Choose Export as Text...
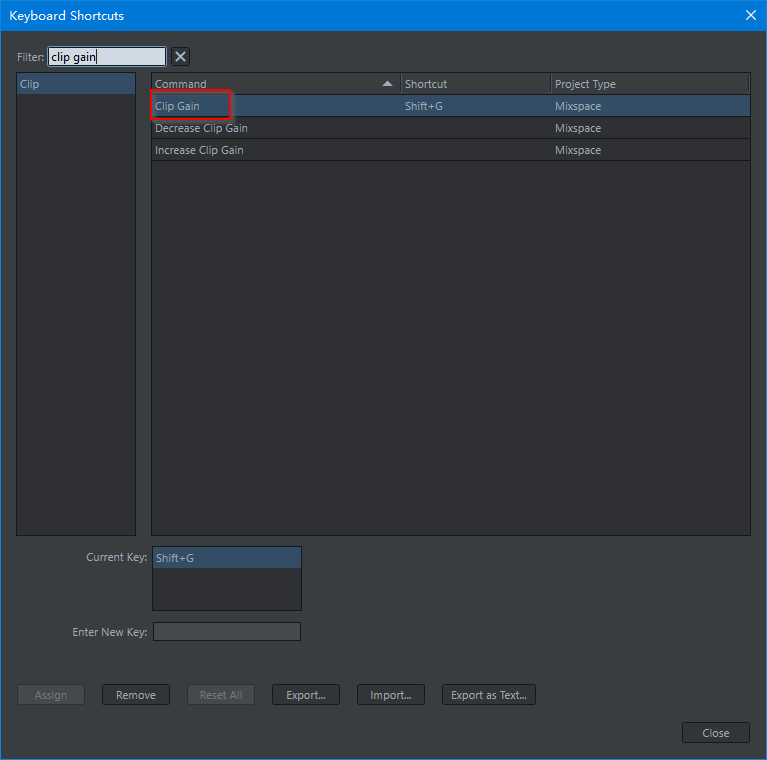767x760 pixels. tap(488, 695)
